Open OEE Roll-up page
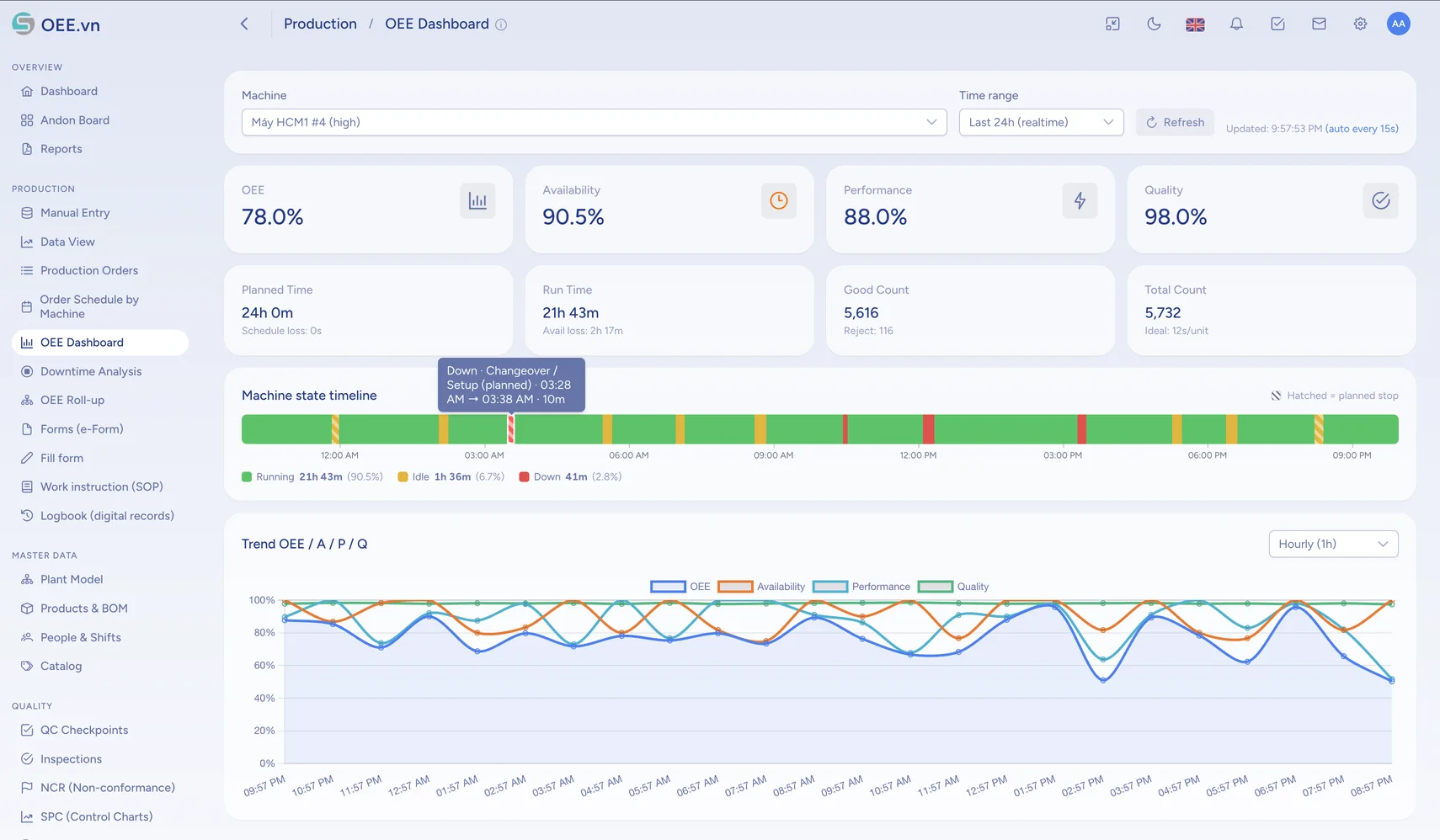The image size is (1440, 840). (x=100, y=400)
